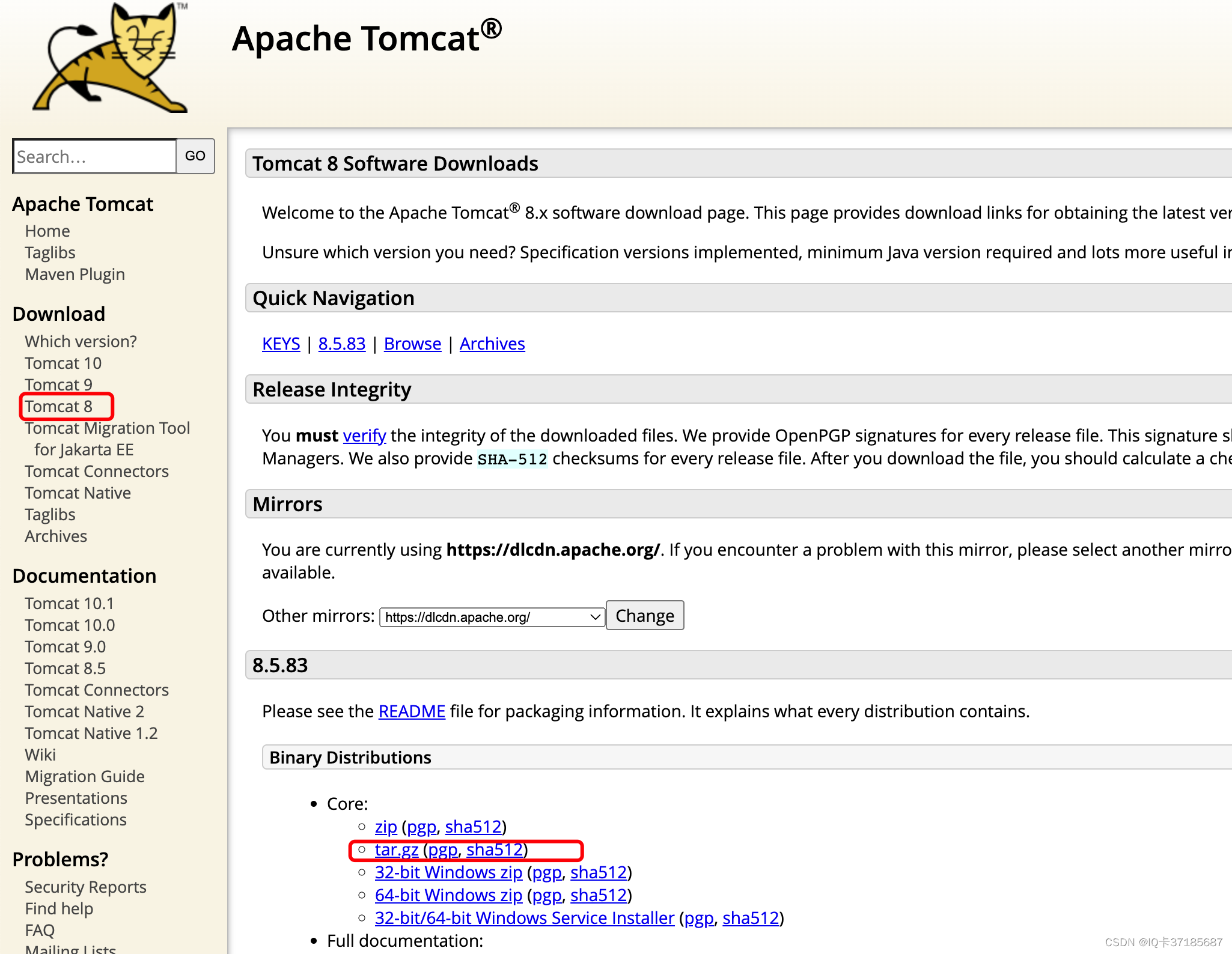Open the README file link
The width and height of the screenshot is (1232, 954).
412,711
